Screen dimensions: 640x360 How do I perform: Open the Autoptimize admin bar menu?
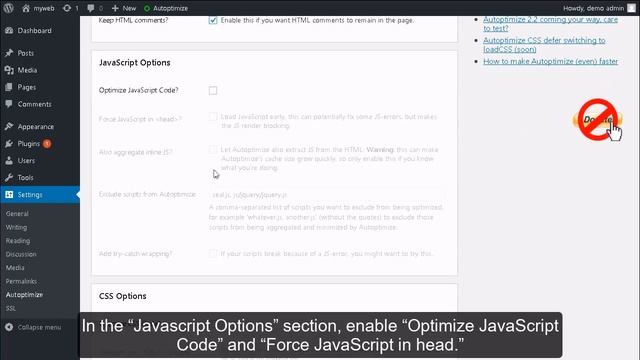pos(166,8)
